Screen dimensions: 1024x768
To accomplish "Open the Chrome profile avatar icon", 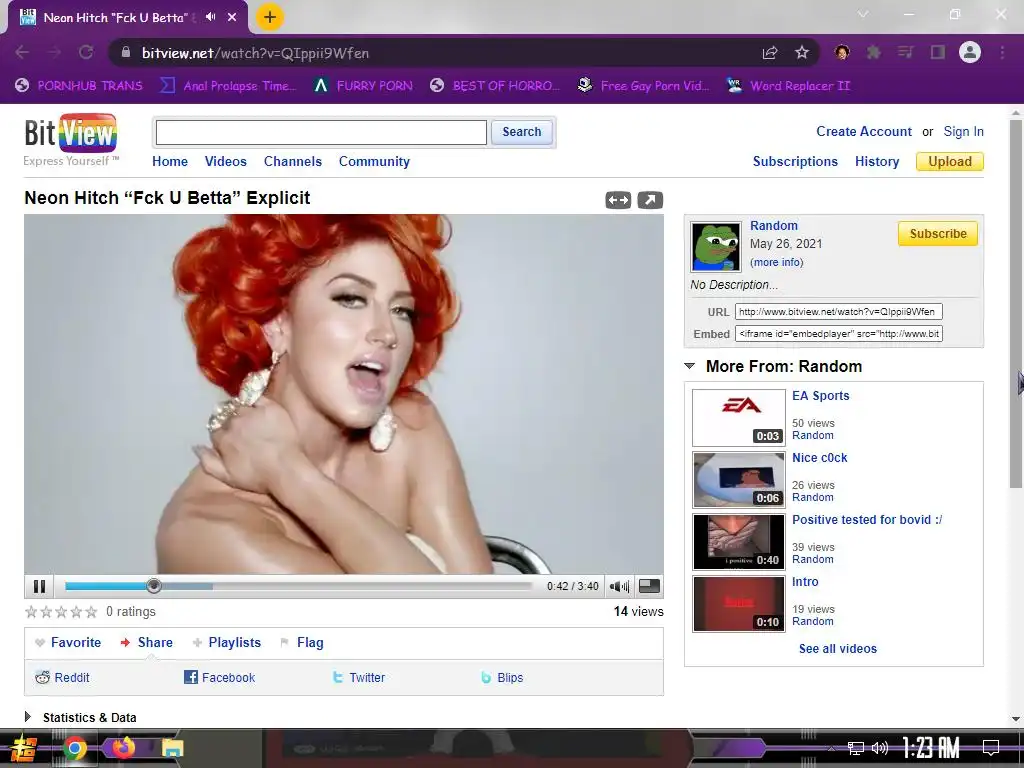I will (970, 52).
